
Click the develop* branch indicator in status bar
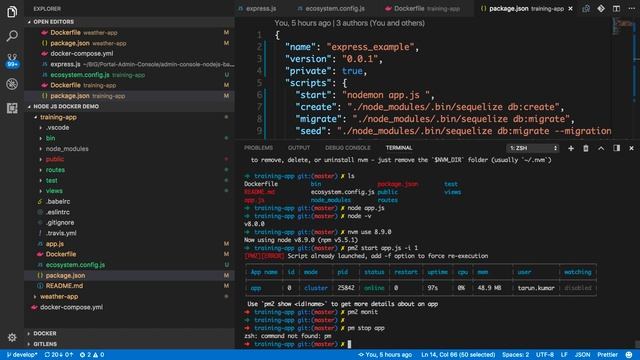(22, 355)
